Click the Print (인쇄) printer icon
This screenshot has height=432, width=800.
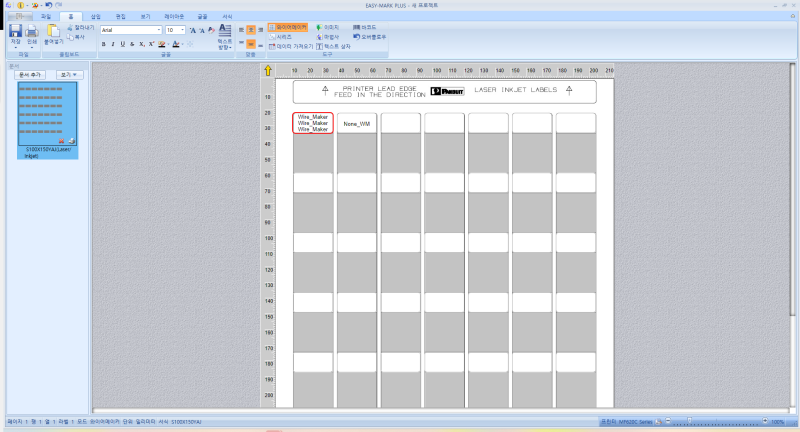(32, 34)
